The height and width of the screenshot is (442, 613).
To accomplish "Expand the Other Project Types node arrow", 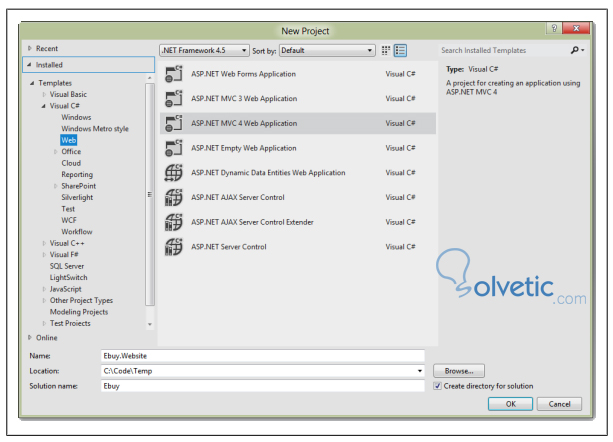I will coord(44,301).
